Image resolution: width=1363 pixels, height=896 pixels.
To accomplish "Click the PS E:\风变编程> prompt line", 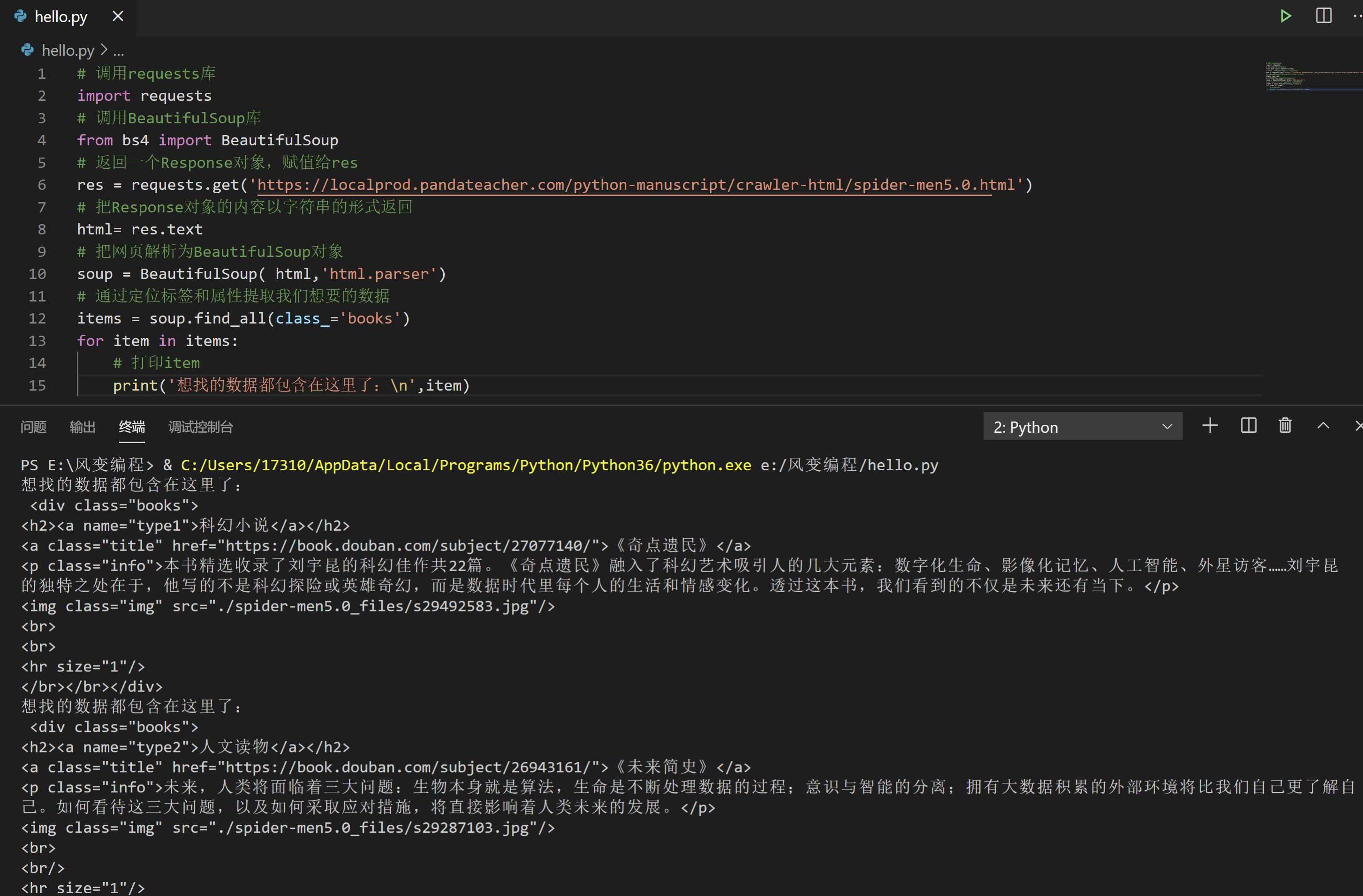I will (480, 465).
